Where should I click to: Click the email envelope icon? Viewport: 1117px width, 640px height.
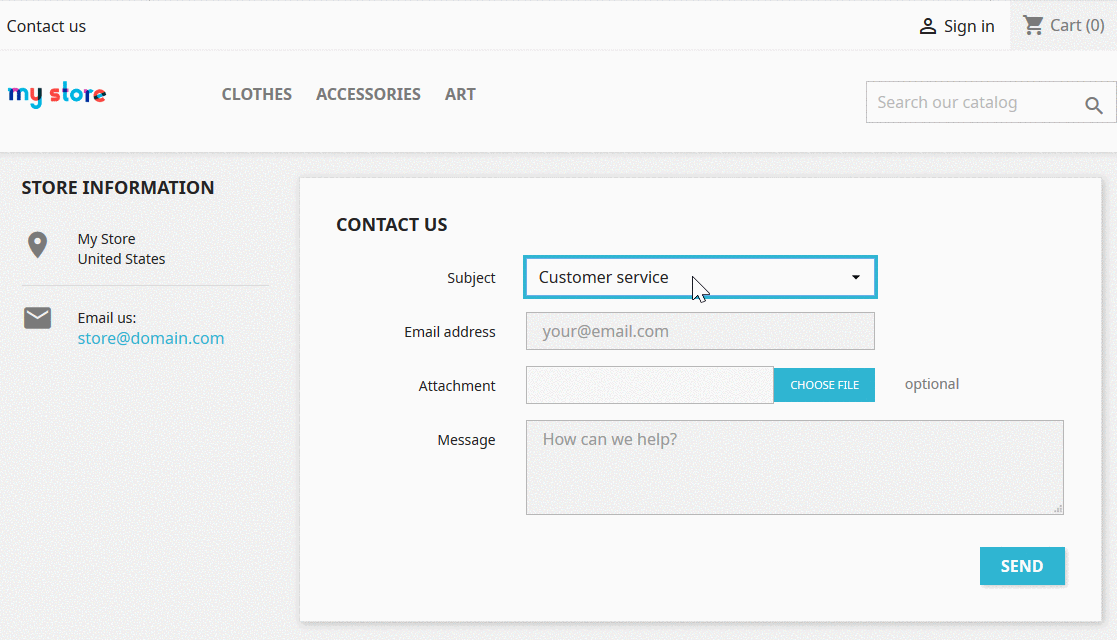point(38,318)
